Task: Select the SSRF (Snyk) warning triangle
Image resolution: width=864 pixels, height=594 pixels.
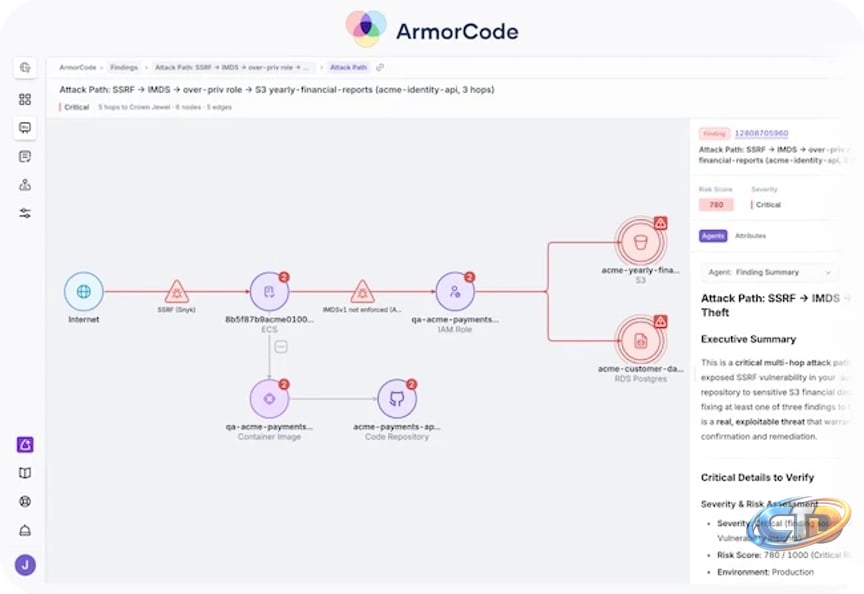Action: point(177,291)
